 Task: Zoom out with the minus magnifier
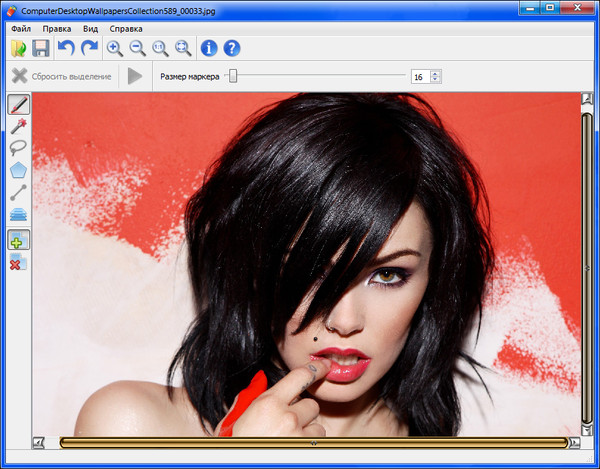(137, 48)
